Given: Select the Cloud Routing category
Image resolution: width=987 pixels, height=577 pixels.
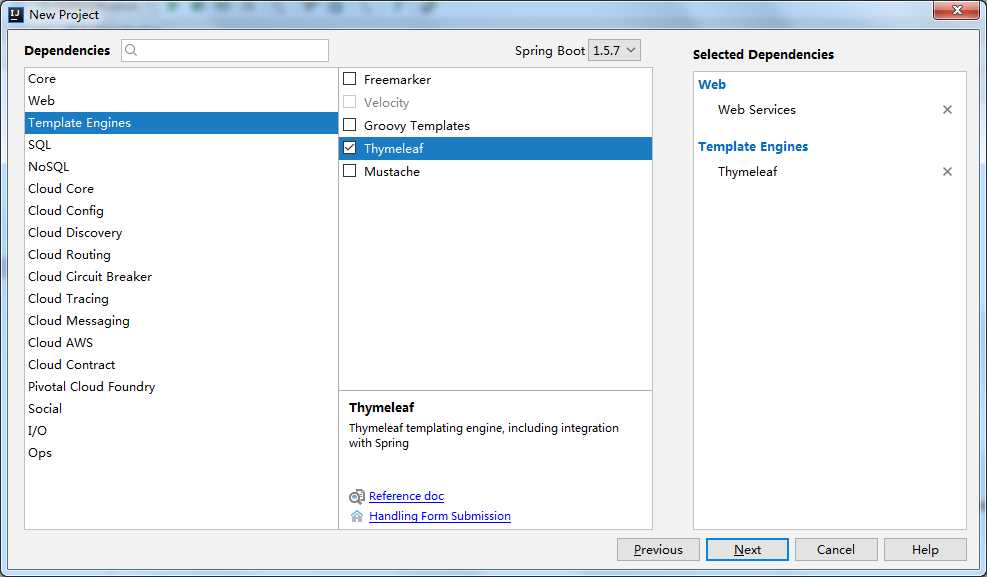Looking at the screenshot, I should pyautogui.click(x=181, y=255).
